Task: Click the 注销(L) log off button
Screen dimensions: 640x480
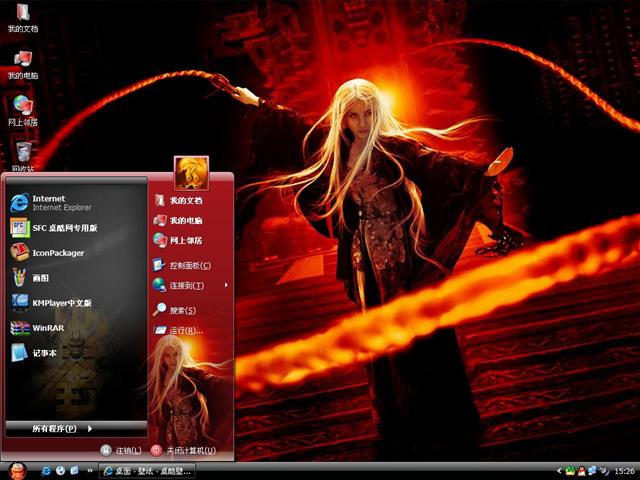Action: click(120, 451)
